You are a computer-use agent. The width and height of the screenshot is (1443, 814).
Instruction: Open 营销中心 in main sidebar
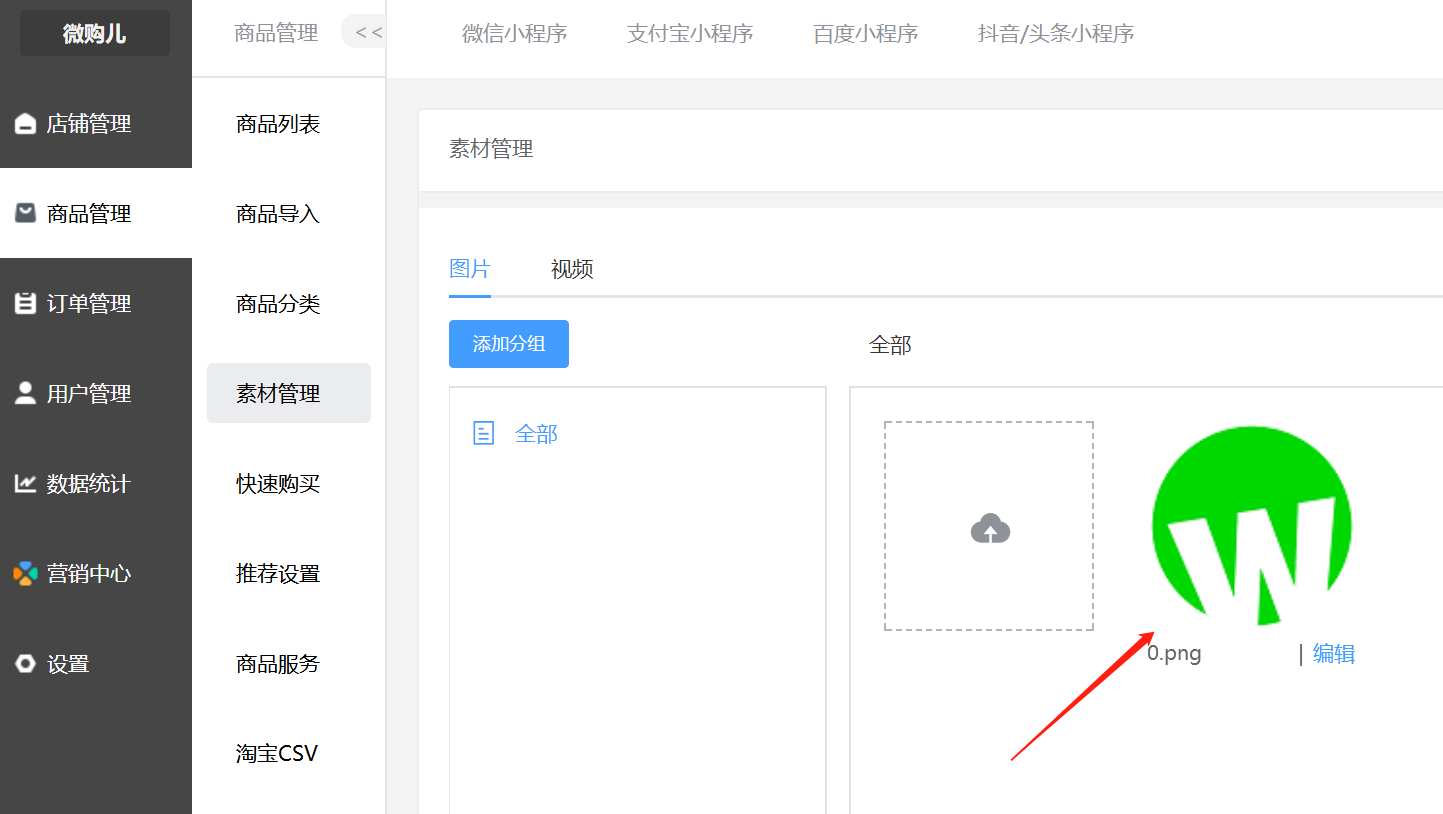[96, 574]
